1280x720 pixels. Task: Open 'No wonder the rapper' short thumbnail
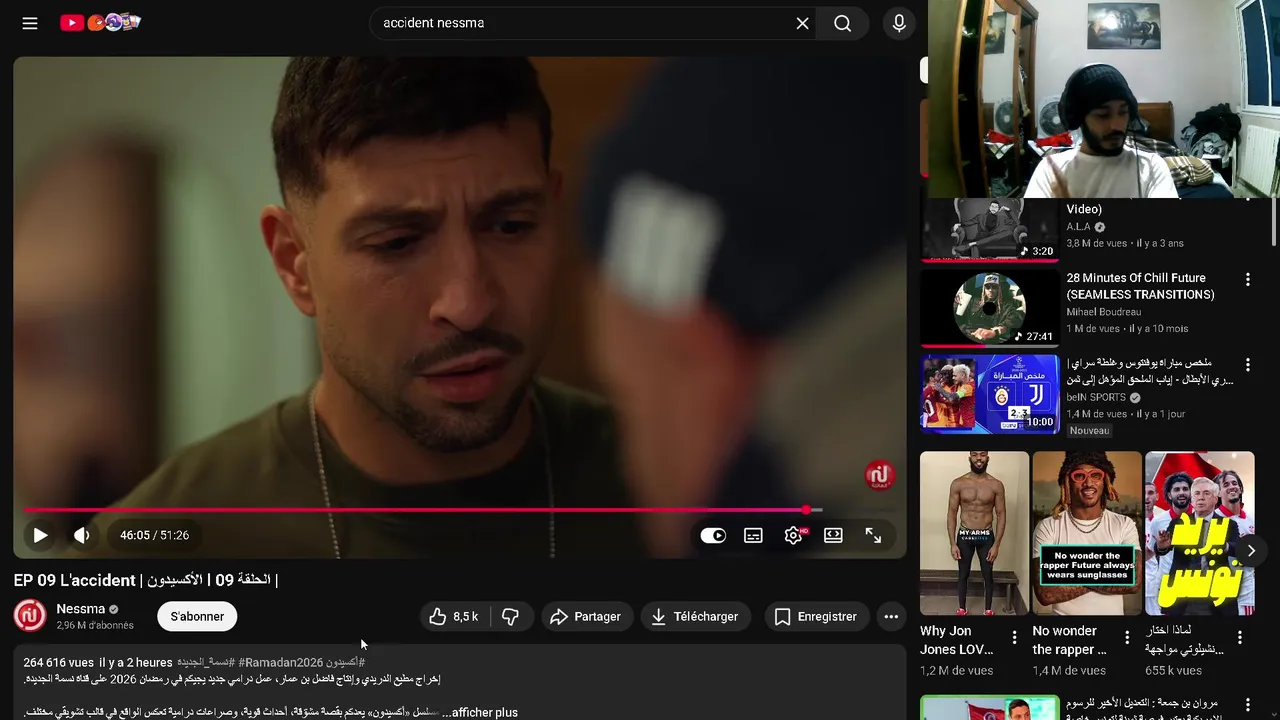coord(1087,533)
